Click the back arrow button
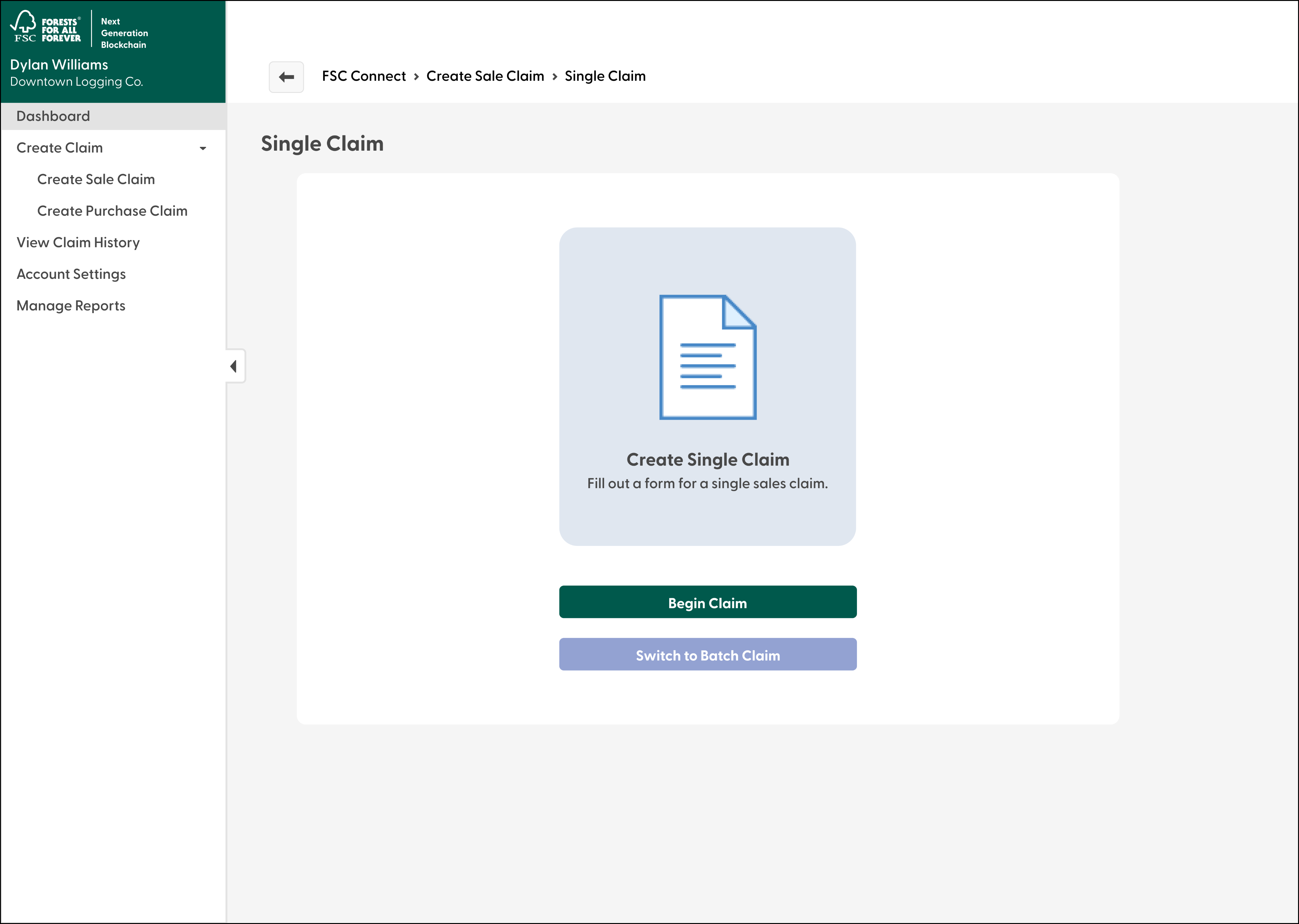 point(286,77)
